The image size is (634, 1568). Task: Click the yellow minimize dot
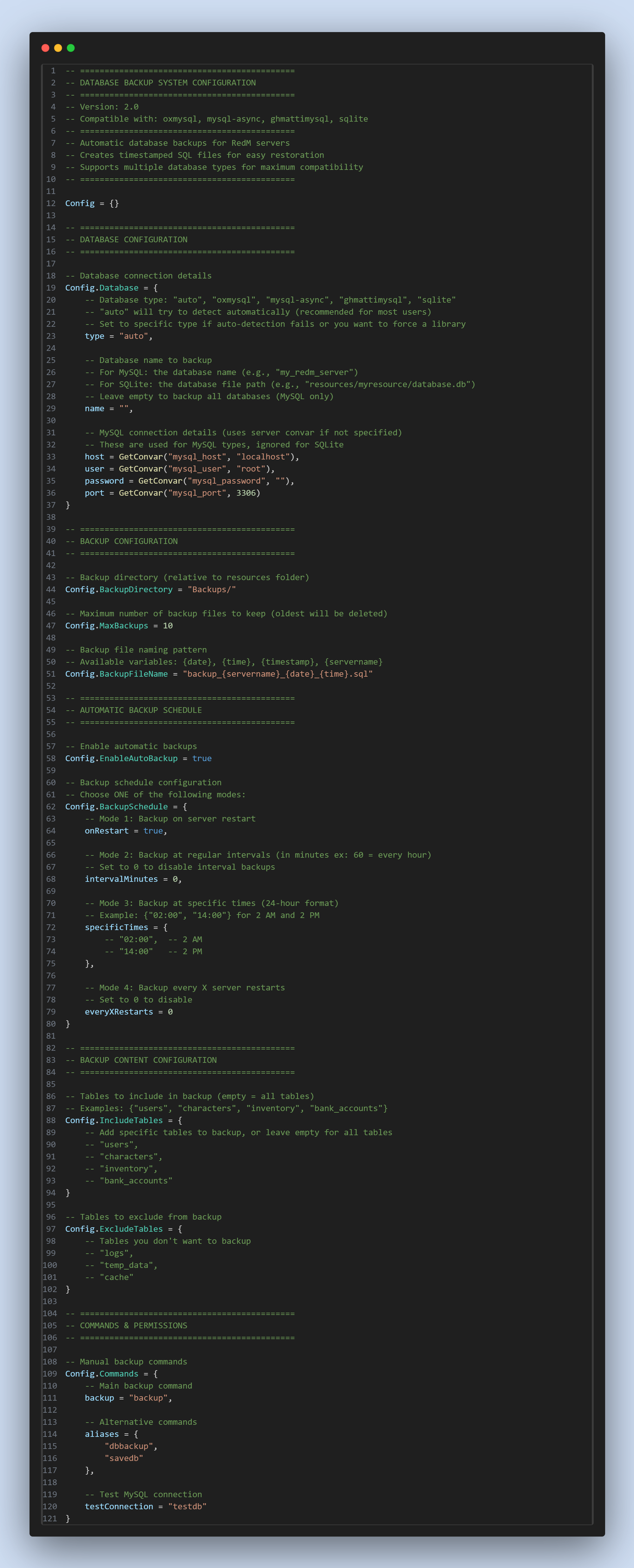[x=58, y=48]
